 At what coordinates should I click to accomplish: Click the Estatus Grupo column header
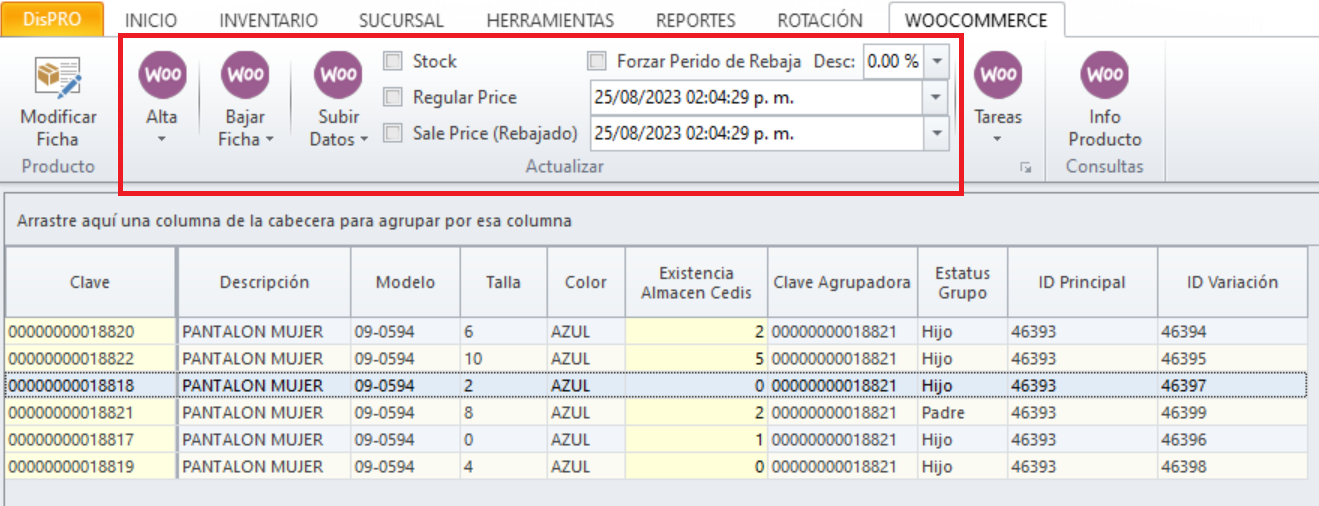(963, 282)
